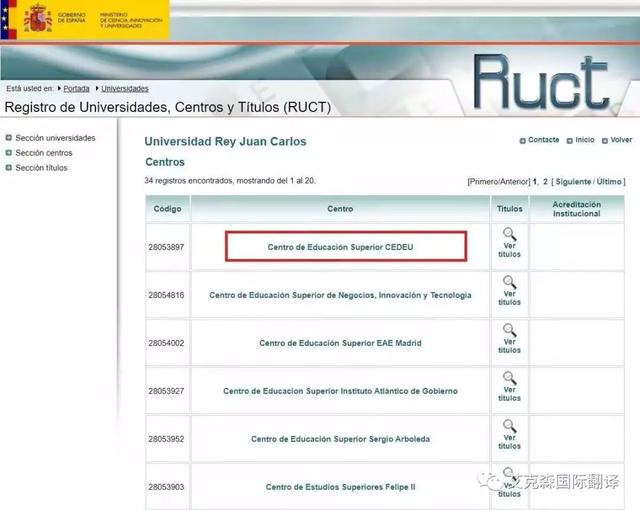Image resolution: width=640 pixels, height=510 pixels.
Task: Select code 28053897
Action: [x=166, y=247]
